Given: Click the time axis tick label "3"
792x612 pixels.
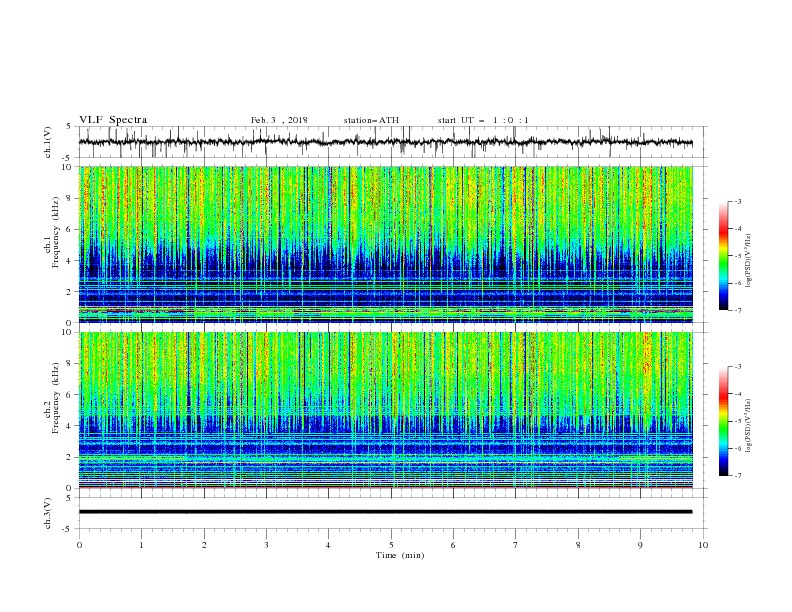Looking at the screenshot, I should click(266, 545).
